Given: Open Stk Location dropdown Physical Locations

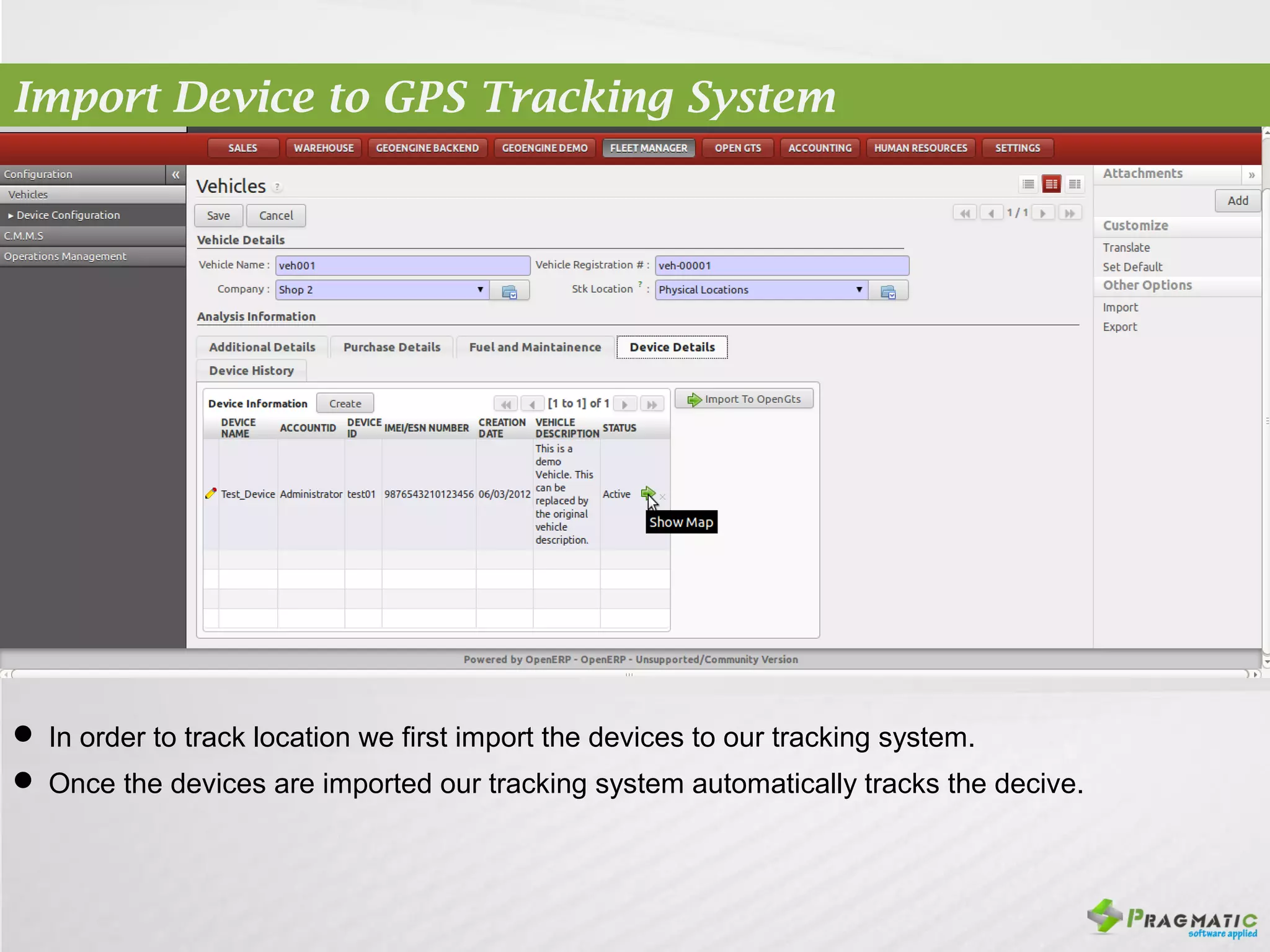Looking at the screenshot, I should [x=762, y=290].
